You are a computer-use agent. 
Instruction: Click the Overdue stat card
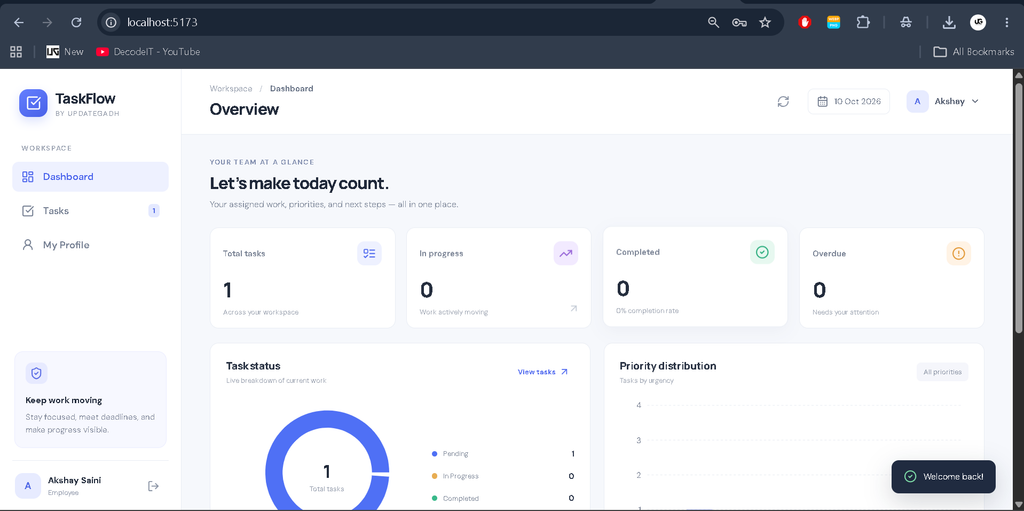pos(891,278)
